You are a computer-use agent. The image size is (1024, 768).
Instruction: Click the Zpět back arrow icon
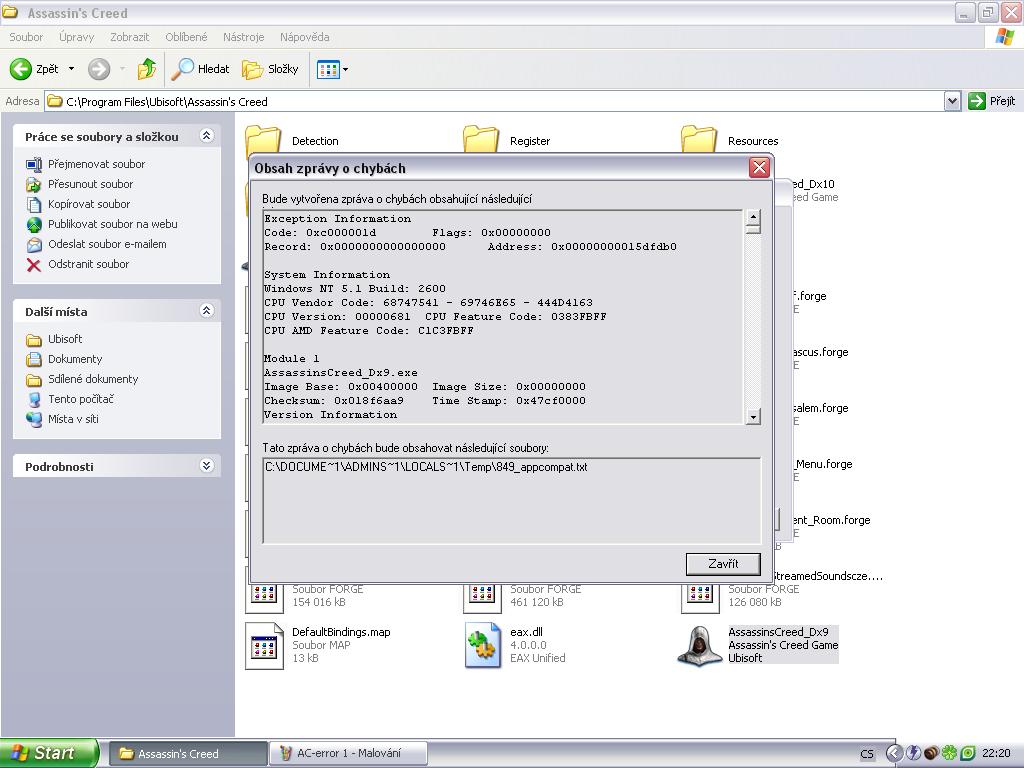[x=21, y=69]
